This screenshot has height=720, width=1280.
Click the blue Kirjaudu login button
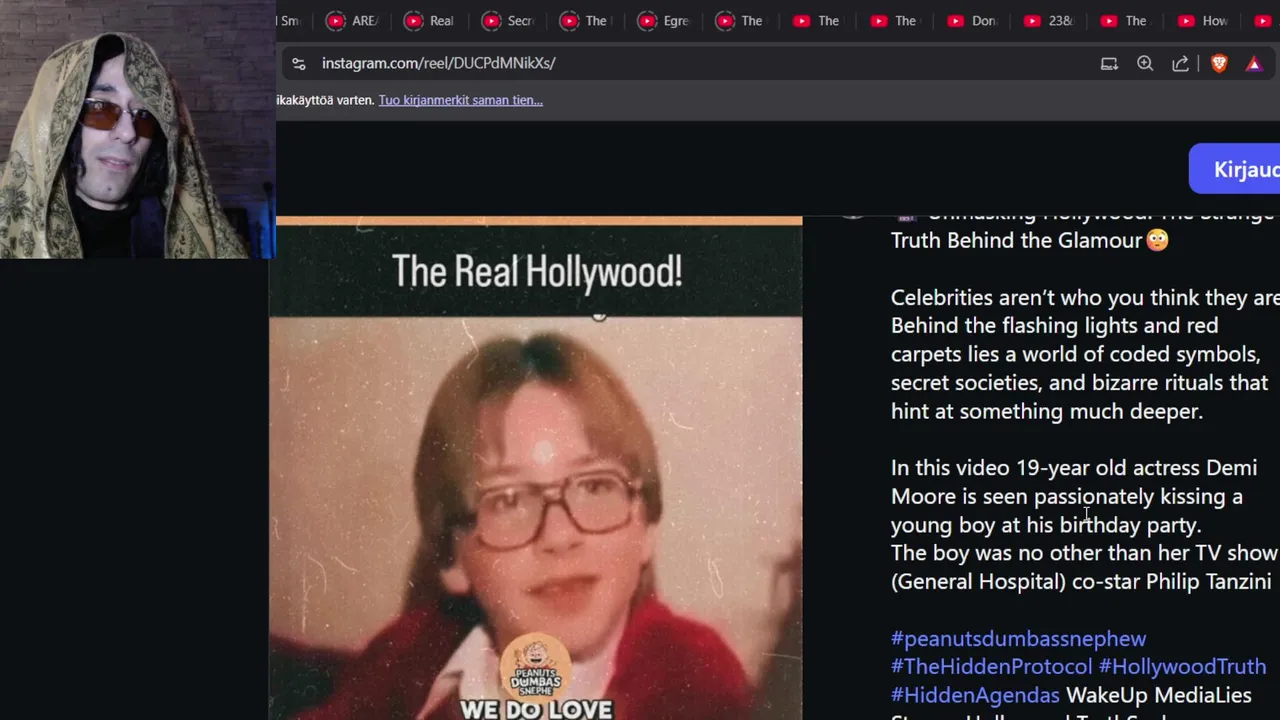[1235, 169]
